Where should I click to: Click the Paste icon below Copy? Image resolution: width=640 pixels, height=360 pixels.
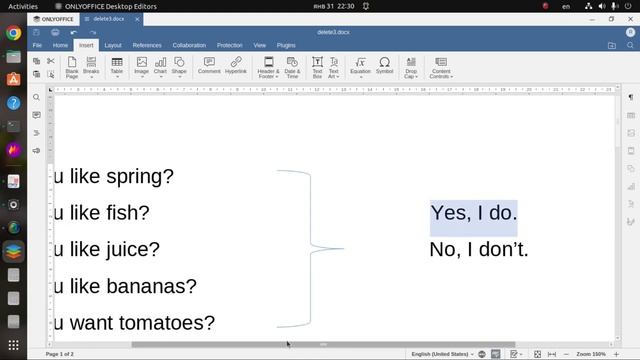click(x=36, y=74)
